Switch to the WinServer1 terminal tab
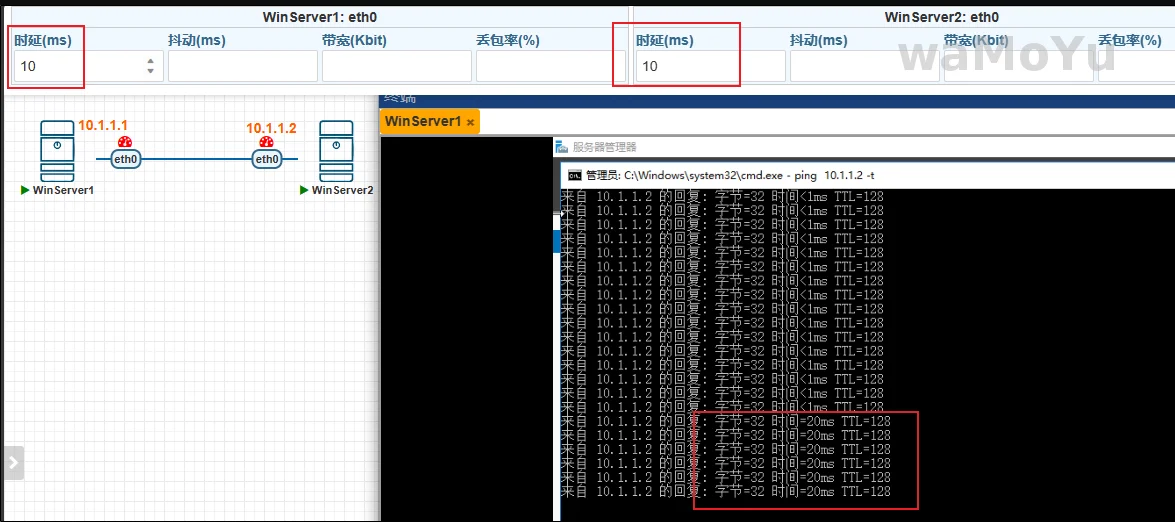This screenshot has height=522, width=1175. (422, 121)
